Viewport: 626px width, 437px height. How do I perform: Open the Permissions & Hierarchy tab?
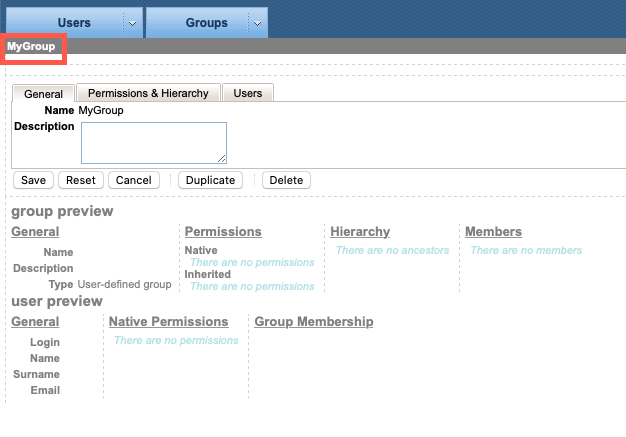[x=148, y=93]
